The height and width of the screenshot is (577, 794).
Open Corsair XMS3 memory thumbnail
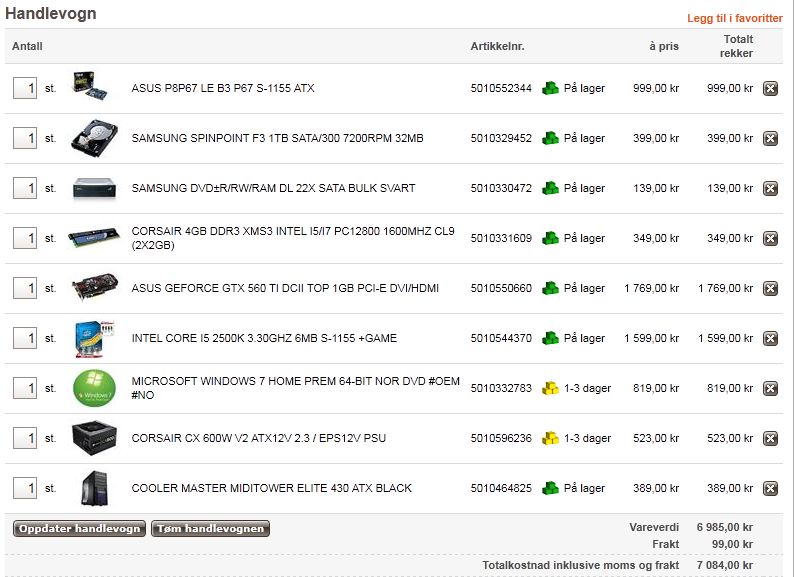(94, 237)
